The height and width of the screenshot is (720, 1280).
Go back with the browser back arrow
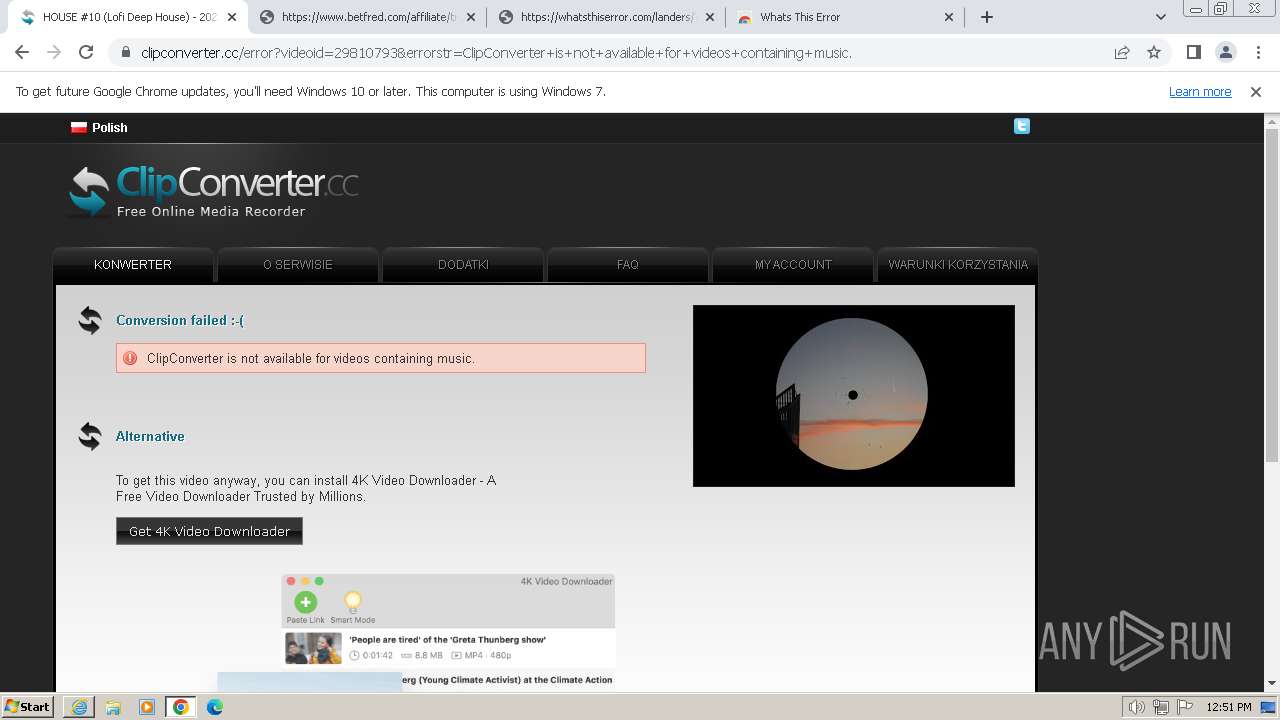point(22,52)
